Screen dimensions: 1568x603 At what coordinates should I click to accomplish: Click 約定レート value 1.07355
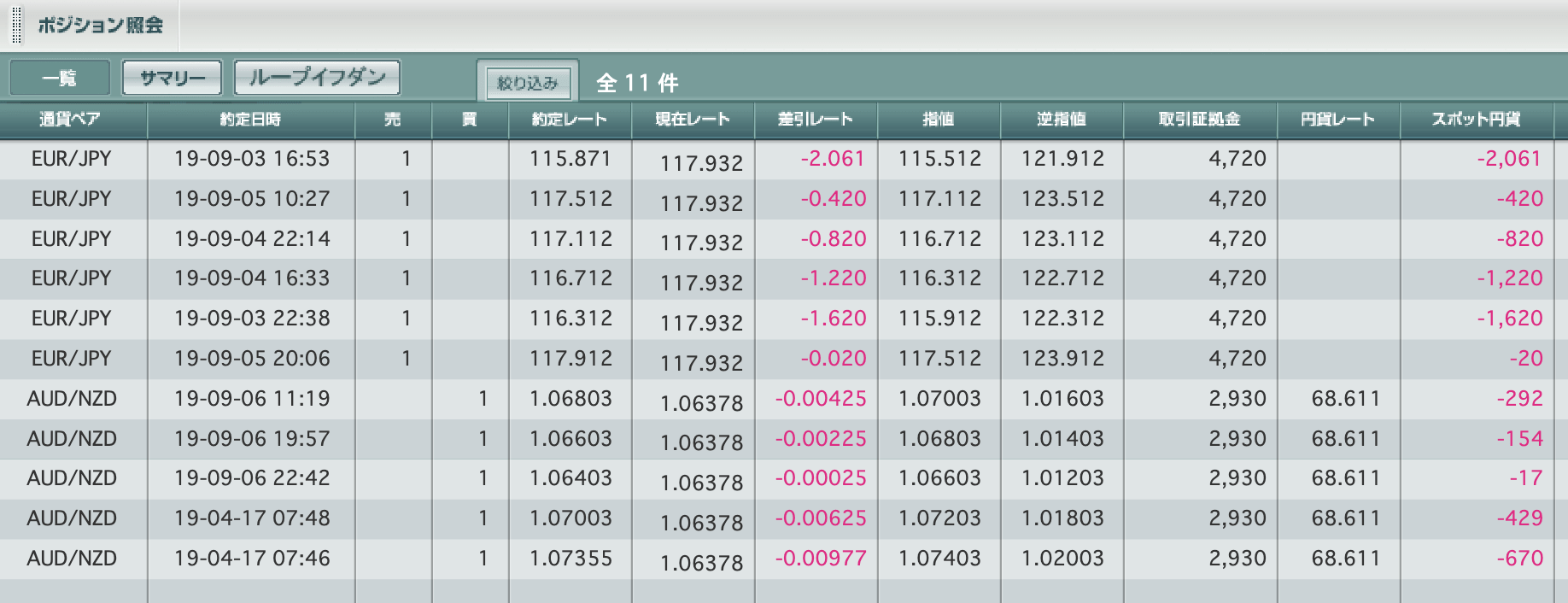[570, 559]
